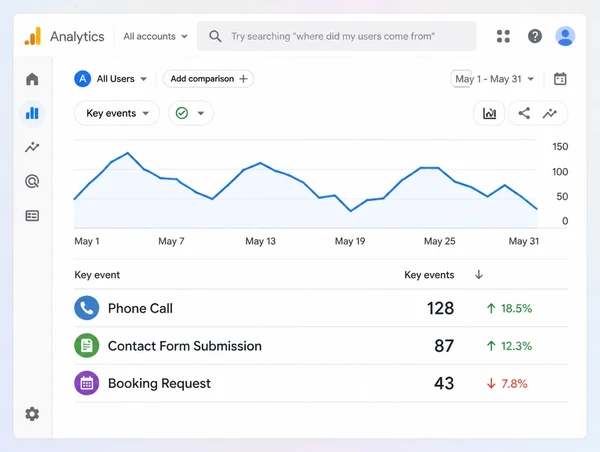The image size is (600, 452).
Task: Click the green checkmark status icon
Action: 182,113
